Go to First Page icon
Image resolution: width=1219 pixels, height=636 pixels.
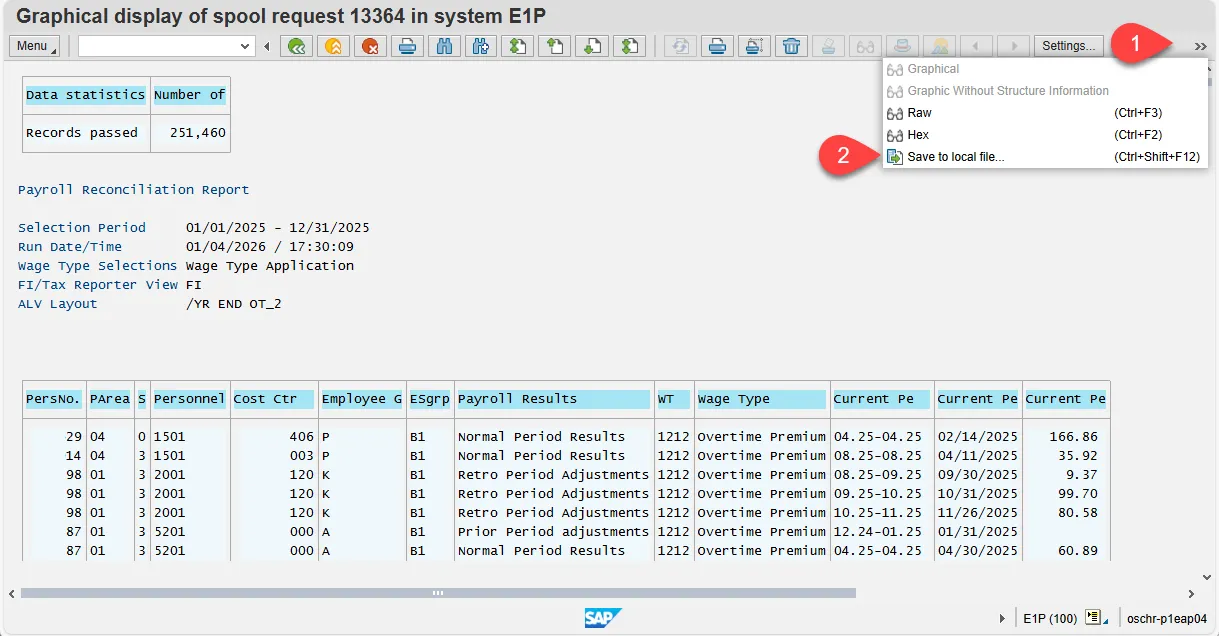click(517, 46)
